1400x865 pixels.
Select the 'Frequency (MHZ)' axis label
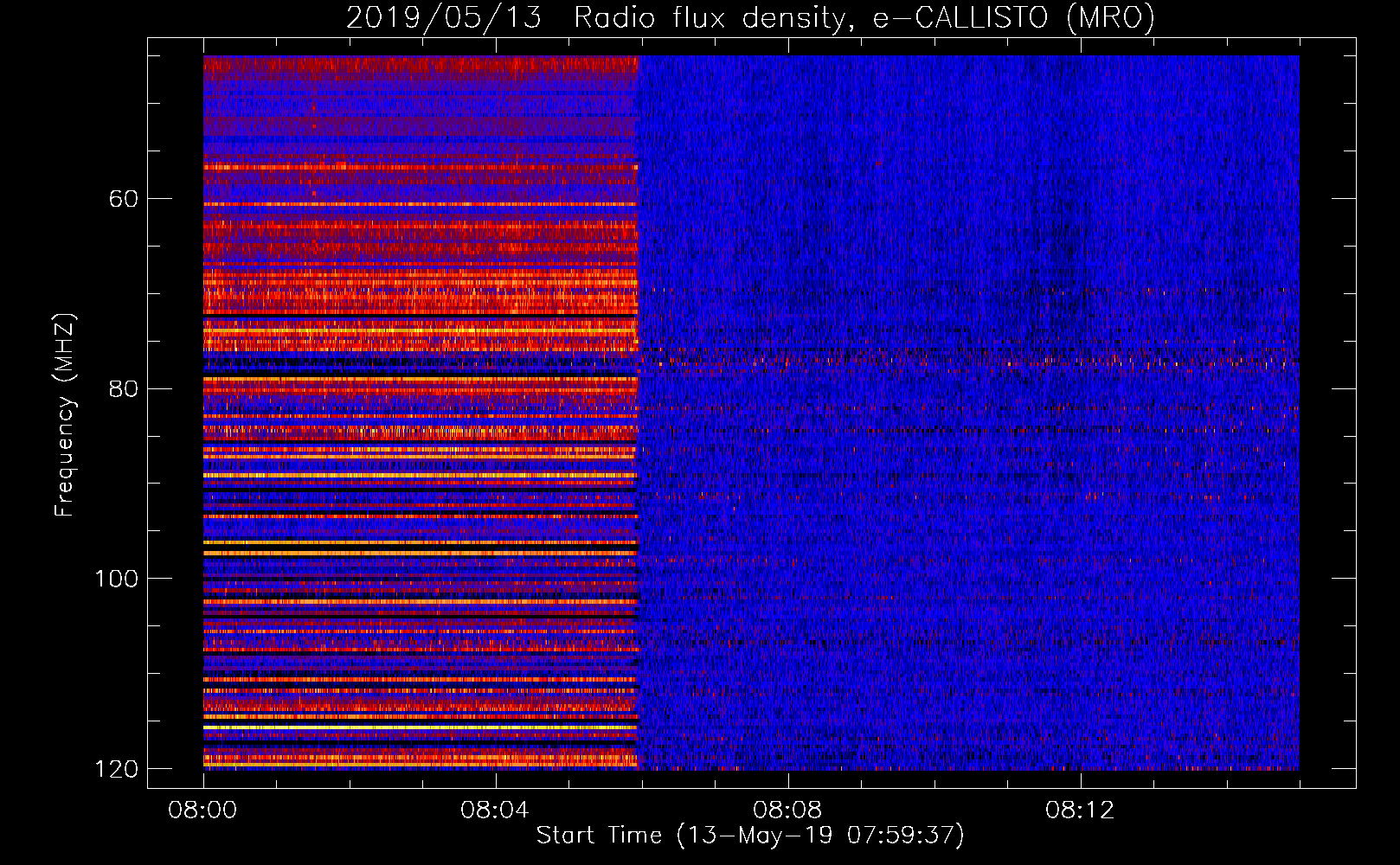(64, 414)
